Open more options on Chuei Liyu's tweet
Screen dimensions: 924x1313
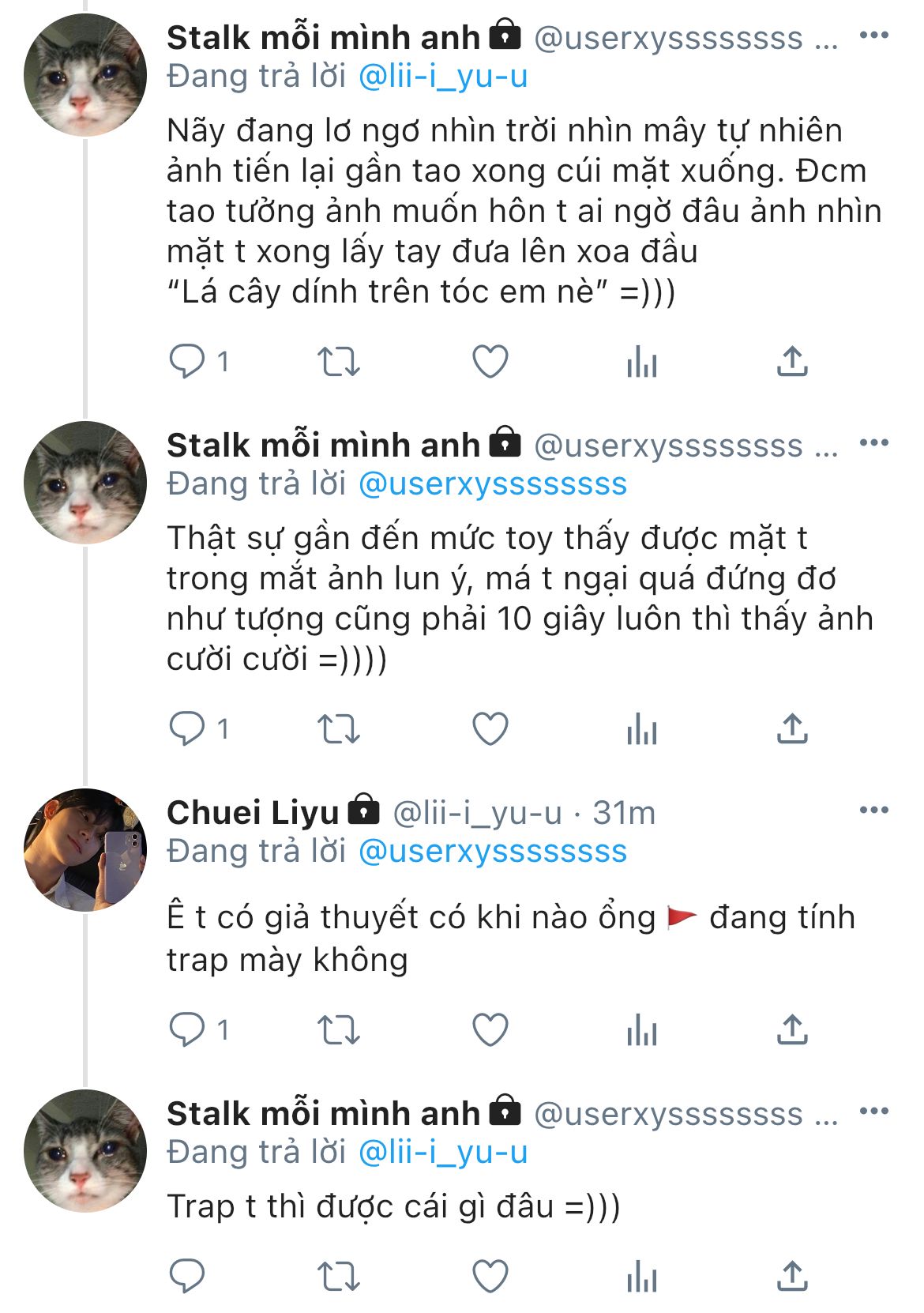(873, 811)
